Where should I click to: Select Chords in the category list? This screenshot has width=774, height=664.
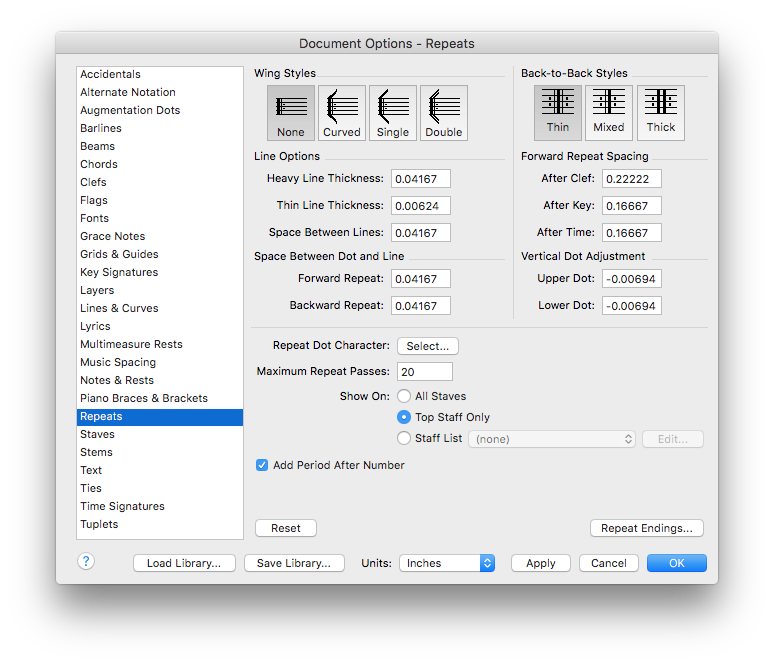[159, 164]
